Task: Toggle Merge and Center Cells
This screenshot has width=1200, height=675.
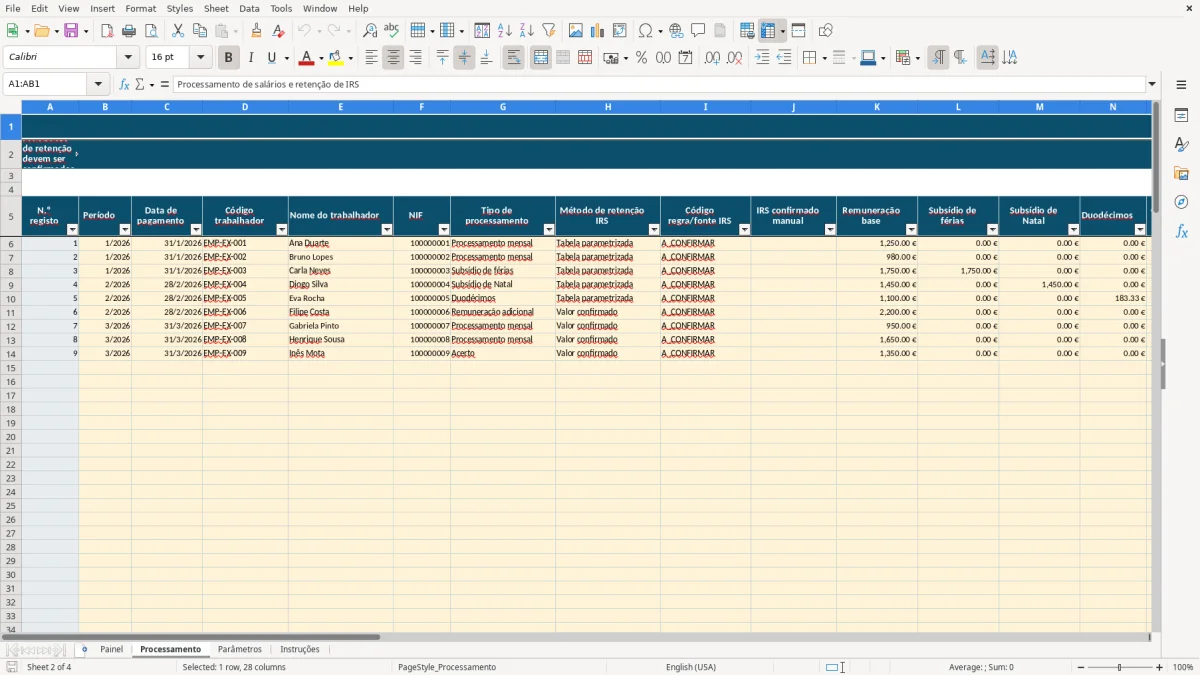Action: click(x=541, y=58)
